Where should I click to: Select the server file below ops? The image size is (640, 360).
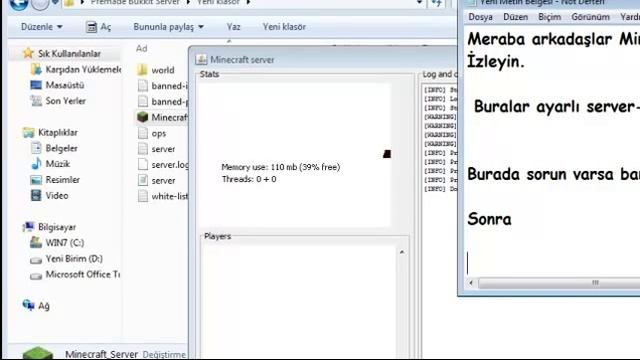tap(163, 149)
